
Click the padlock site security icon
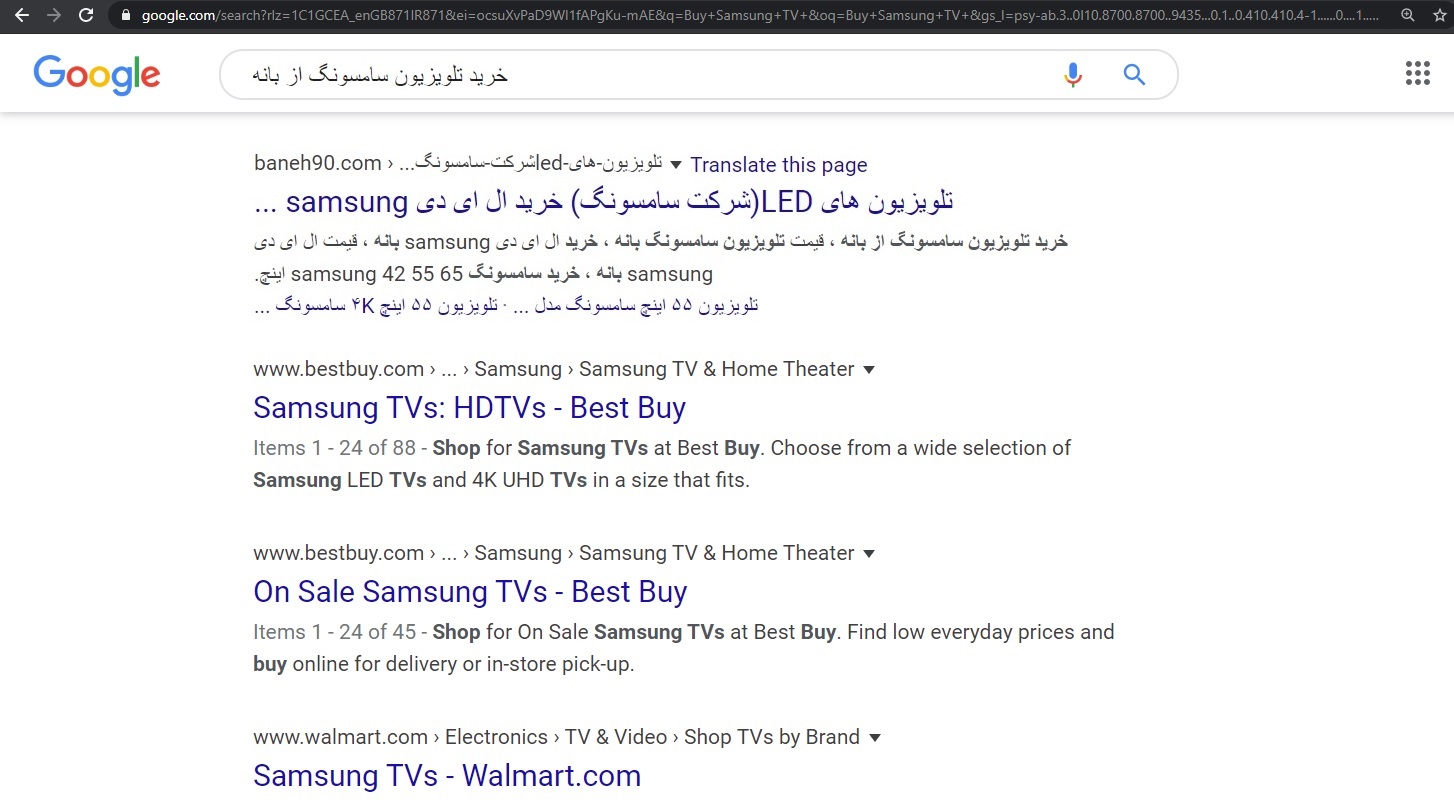(125, 16)
